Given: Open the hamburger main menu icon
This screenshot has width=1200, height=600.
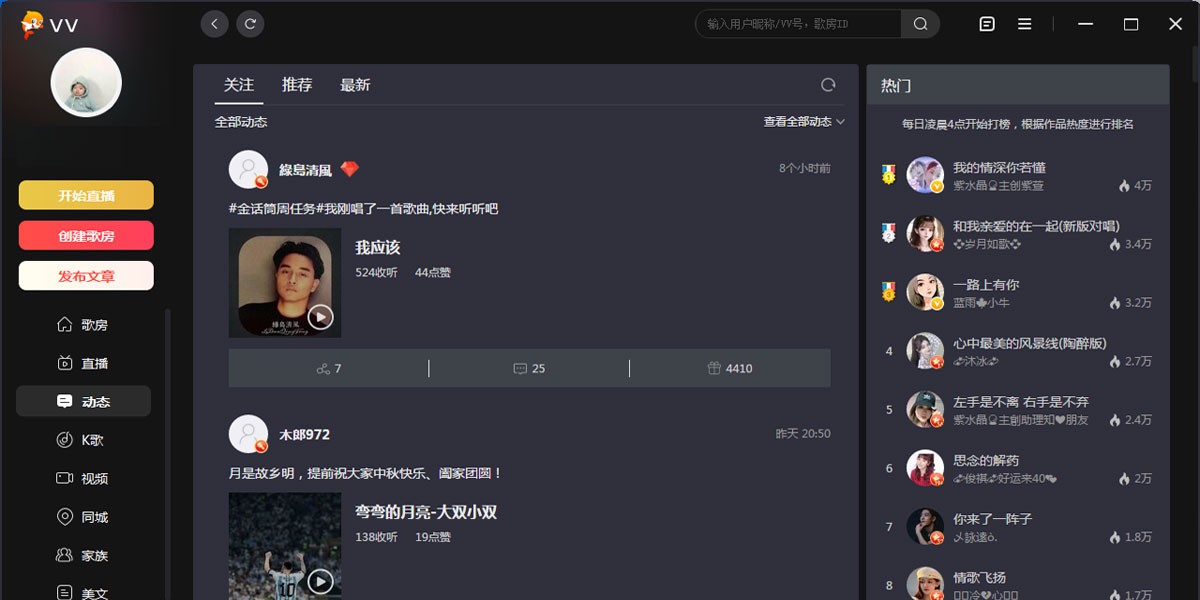Looking at the screenshot, I should coord(1025,24).
